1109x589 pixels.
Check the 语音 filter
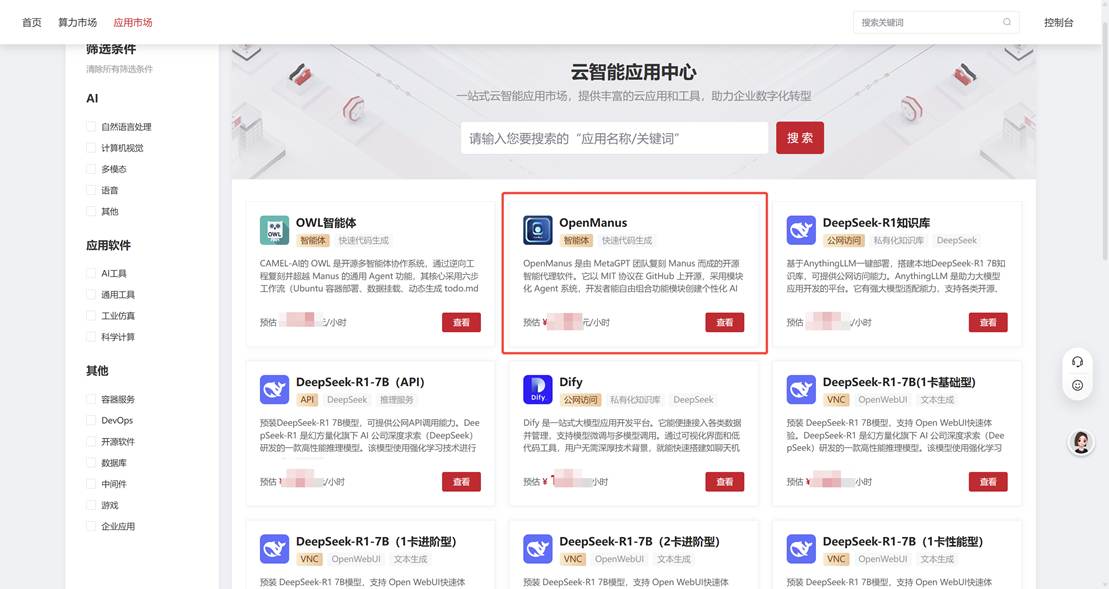[x=91, y=190]
